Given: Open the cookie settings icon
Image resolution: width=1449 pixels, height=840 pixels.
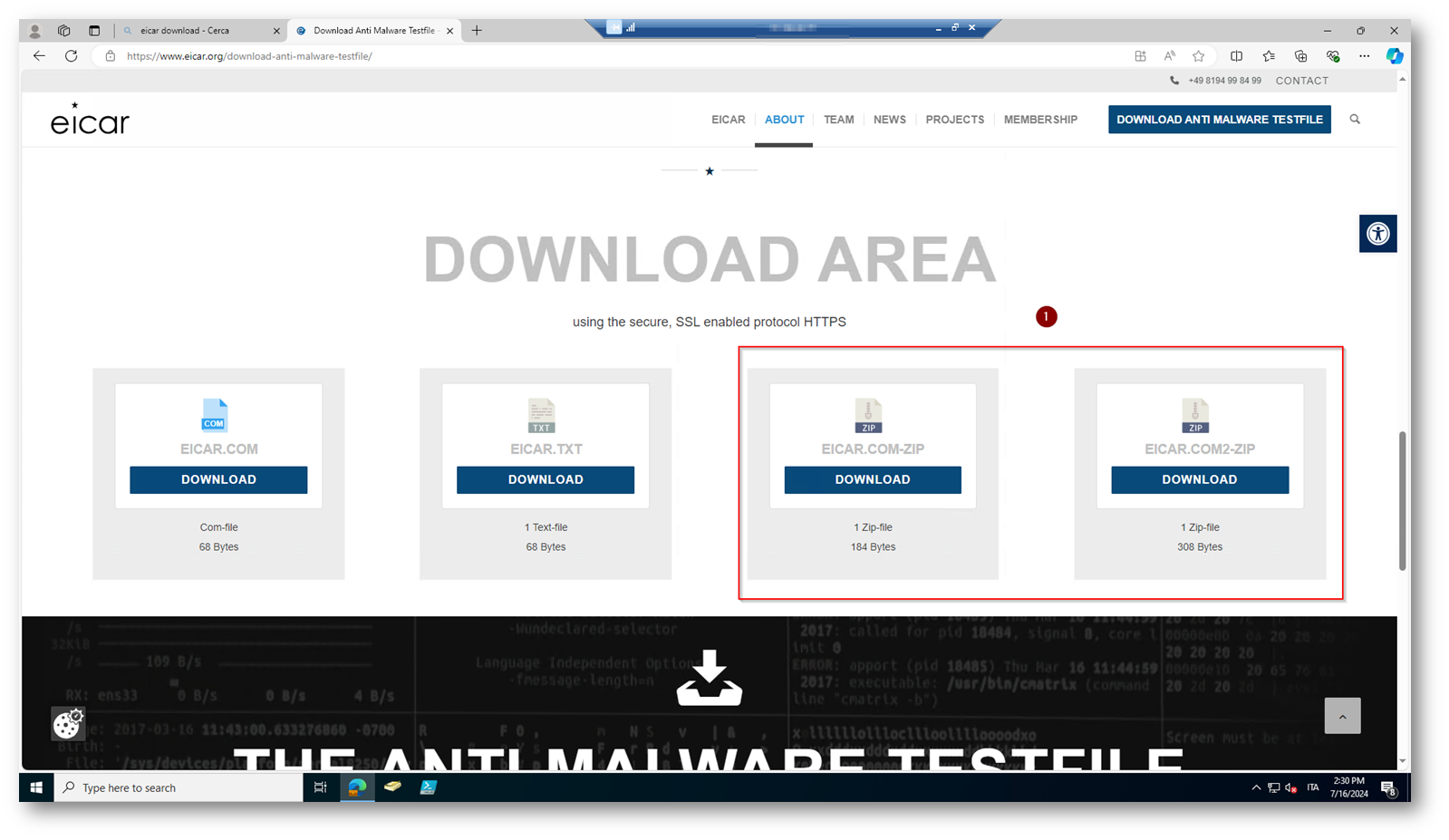Looking at the screenshot, I should [67, 723].
